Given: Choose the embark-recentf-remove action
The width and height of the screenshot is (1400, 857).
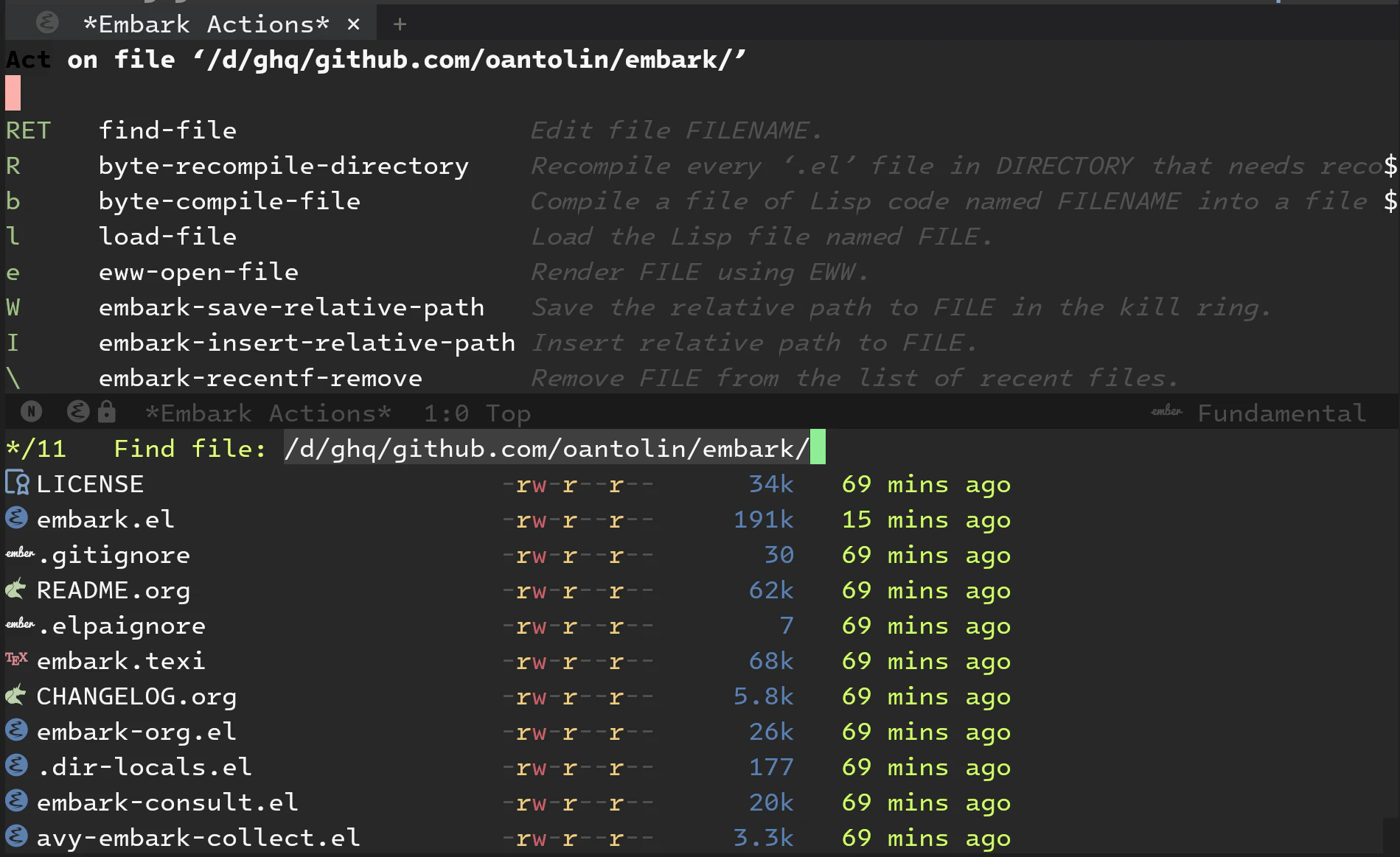Looking at the screenshot, I should (260, 379).
